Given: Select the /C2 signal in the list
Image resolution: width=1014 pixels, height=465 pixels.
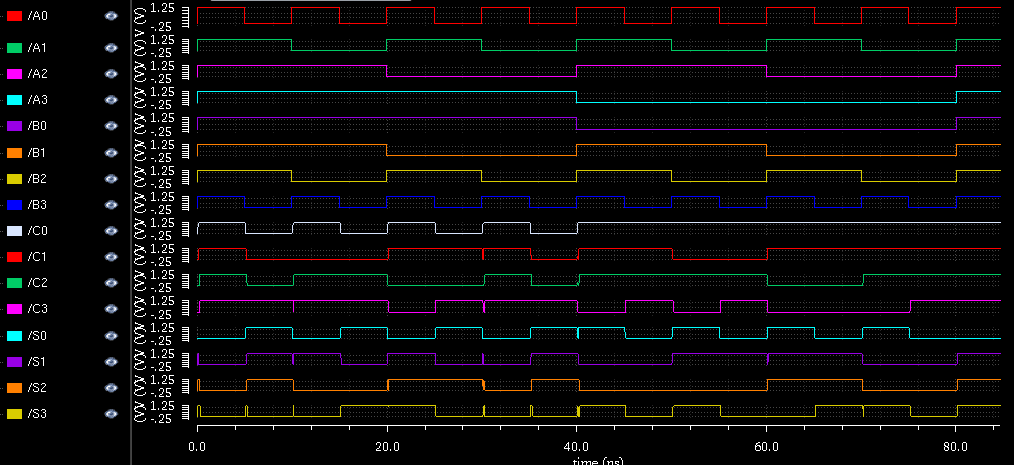Looking at the screenshot, I should pyautogui.click(x=37, y=282).
